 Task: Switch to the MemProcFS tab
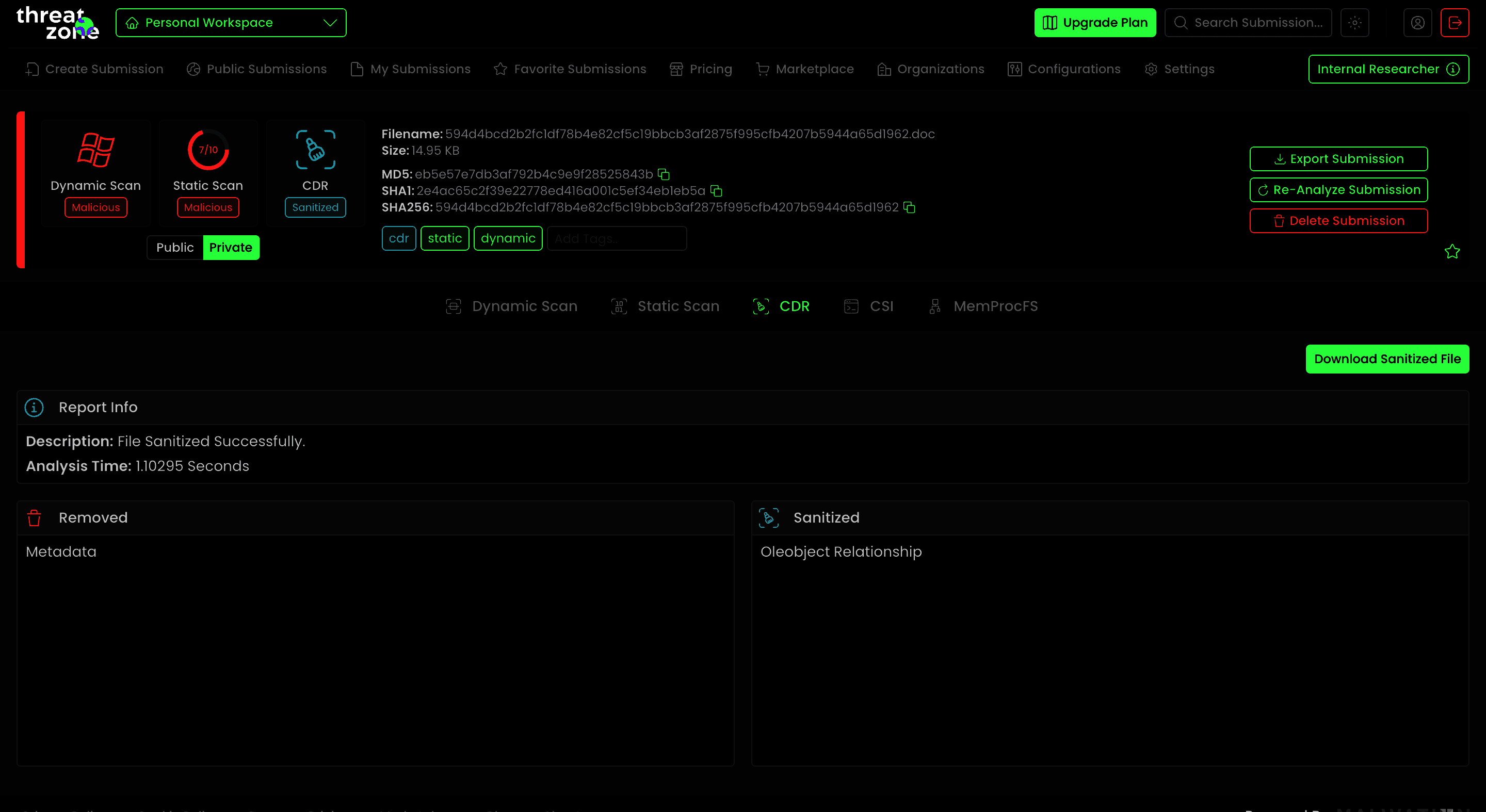[x=983, y=306]
